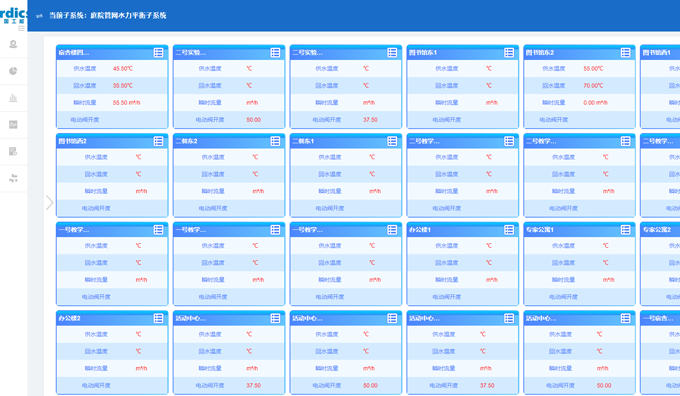The width and height of the screenshot is (680, 396).
Task: Open list icon on 二侧东2 card
Action: (275, 141)
